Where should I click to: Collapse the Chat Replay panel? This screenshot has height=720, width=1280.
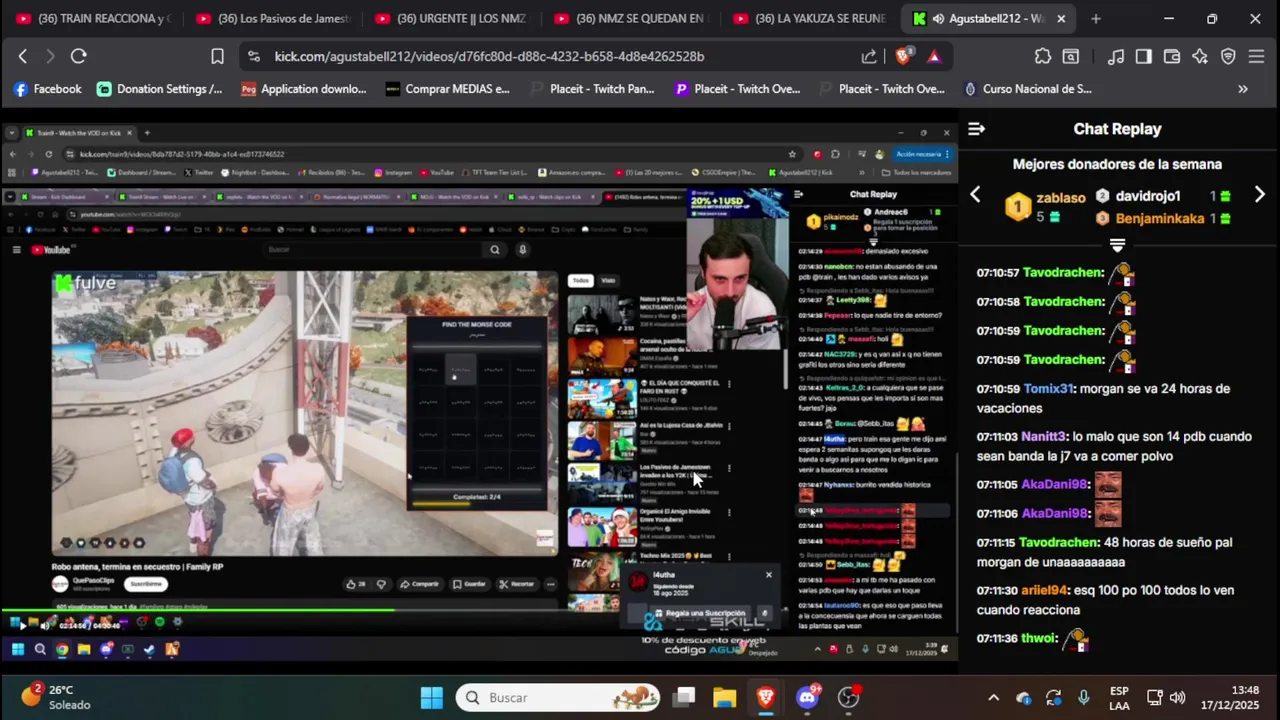click(x=977, y=129)
